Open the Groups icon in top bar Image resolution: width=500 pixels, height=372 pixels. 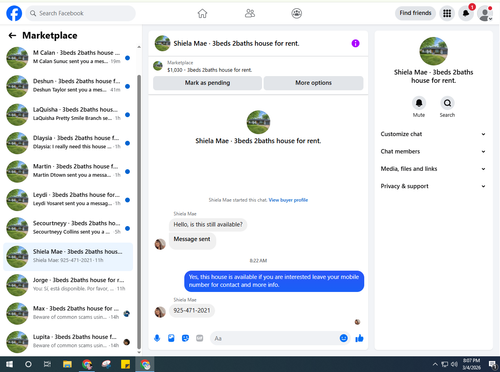click(x=296, y=13)
